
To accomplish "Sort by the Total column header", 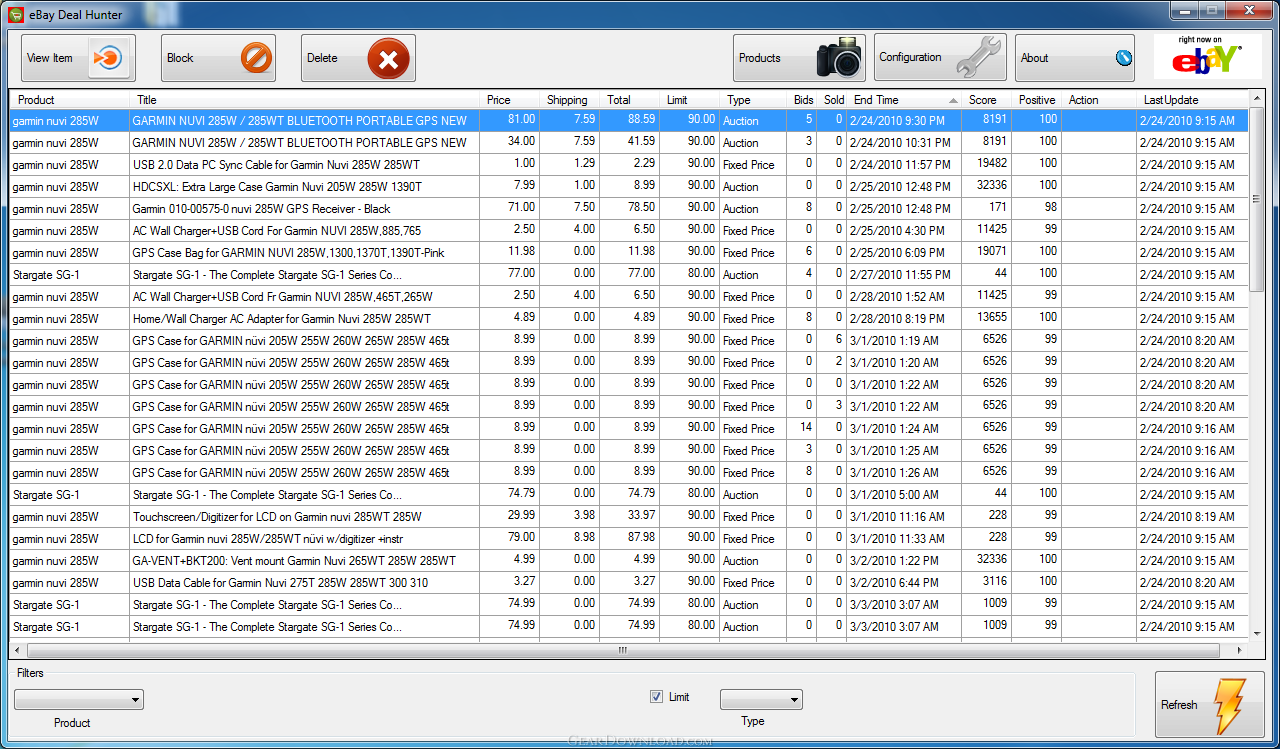I will tap(630, 100).
